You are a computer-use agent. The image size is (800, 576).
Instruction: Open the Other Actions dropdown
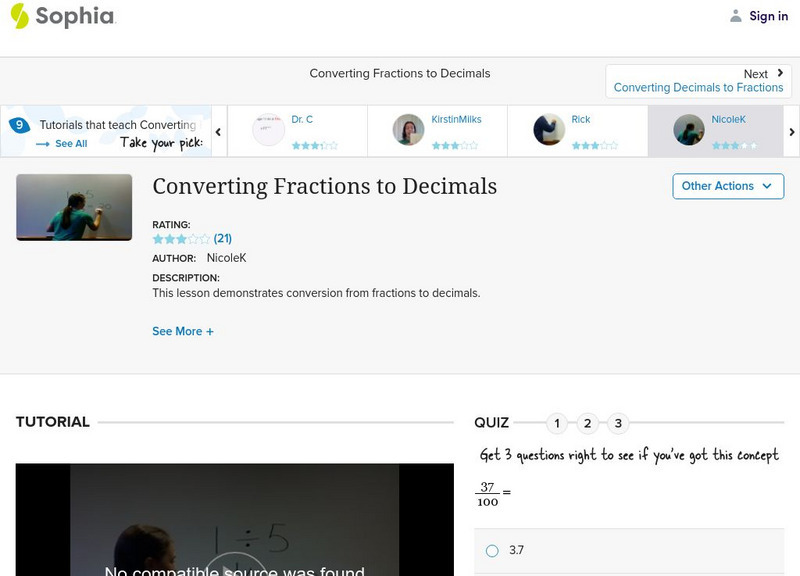click(727, 186)
